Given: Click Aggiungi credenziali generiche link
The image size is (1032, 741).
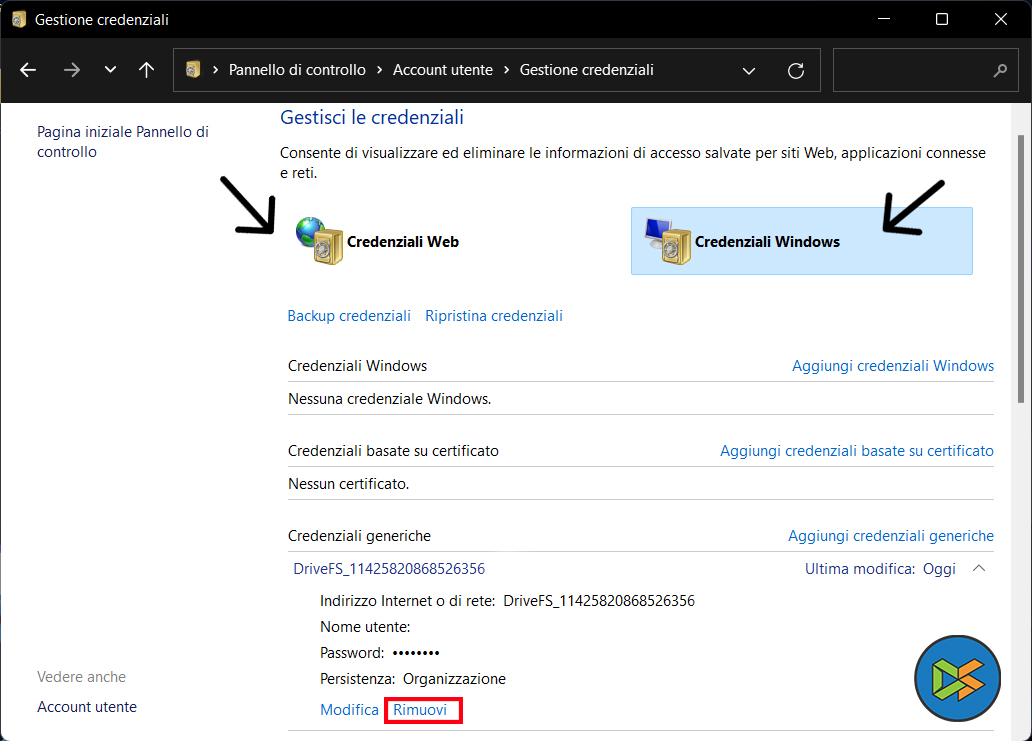Looking at the screenshot, I should pos(890,536).
